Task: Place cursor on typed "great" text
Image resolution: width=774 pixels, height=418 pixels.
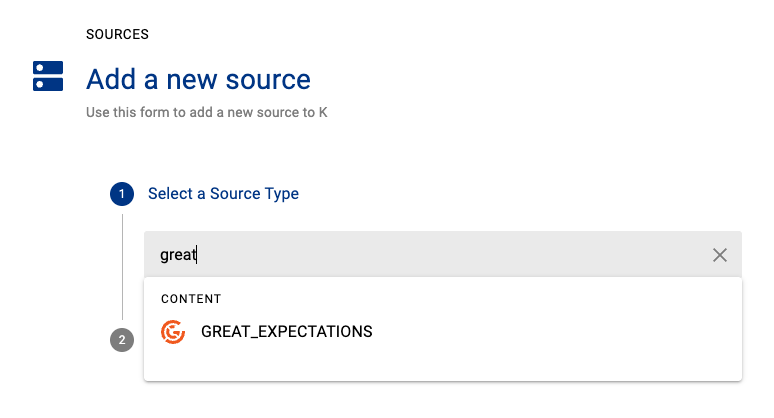Action: 178,255
